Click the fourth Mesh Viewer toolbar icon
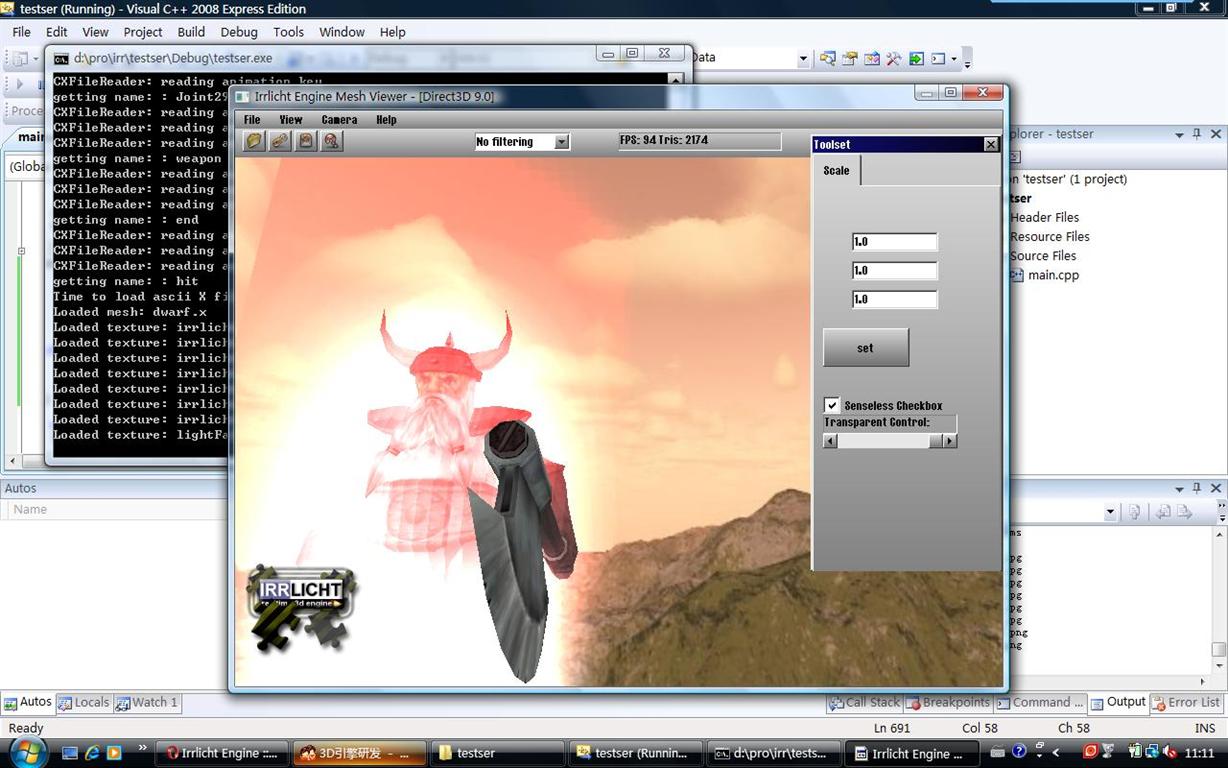1228x768 pixels. 332,141
